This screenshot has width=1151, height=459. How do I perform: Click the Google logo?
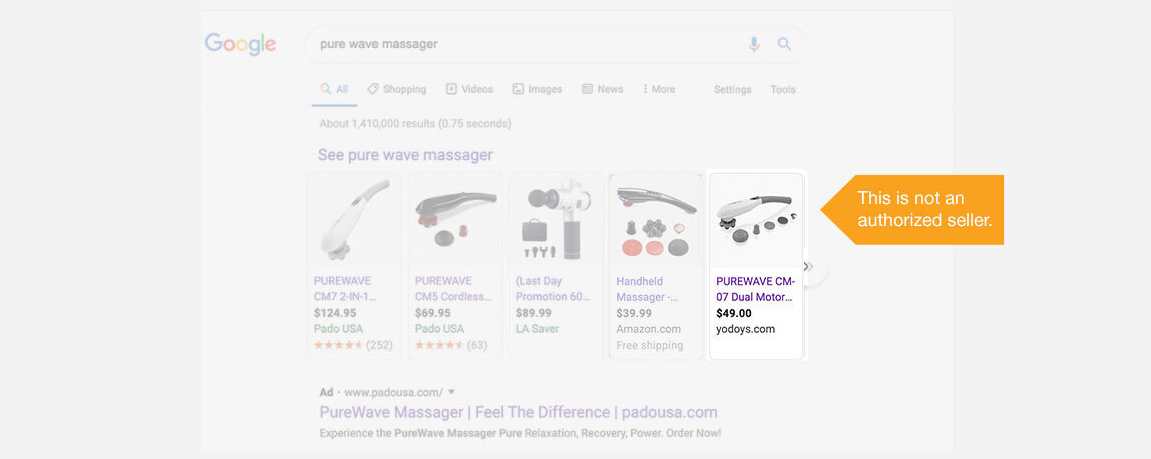pos(240,44)
